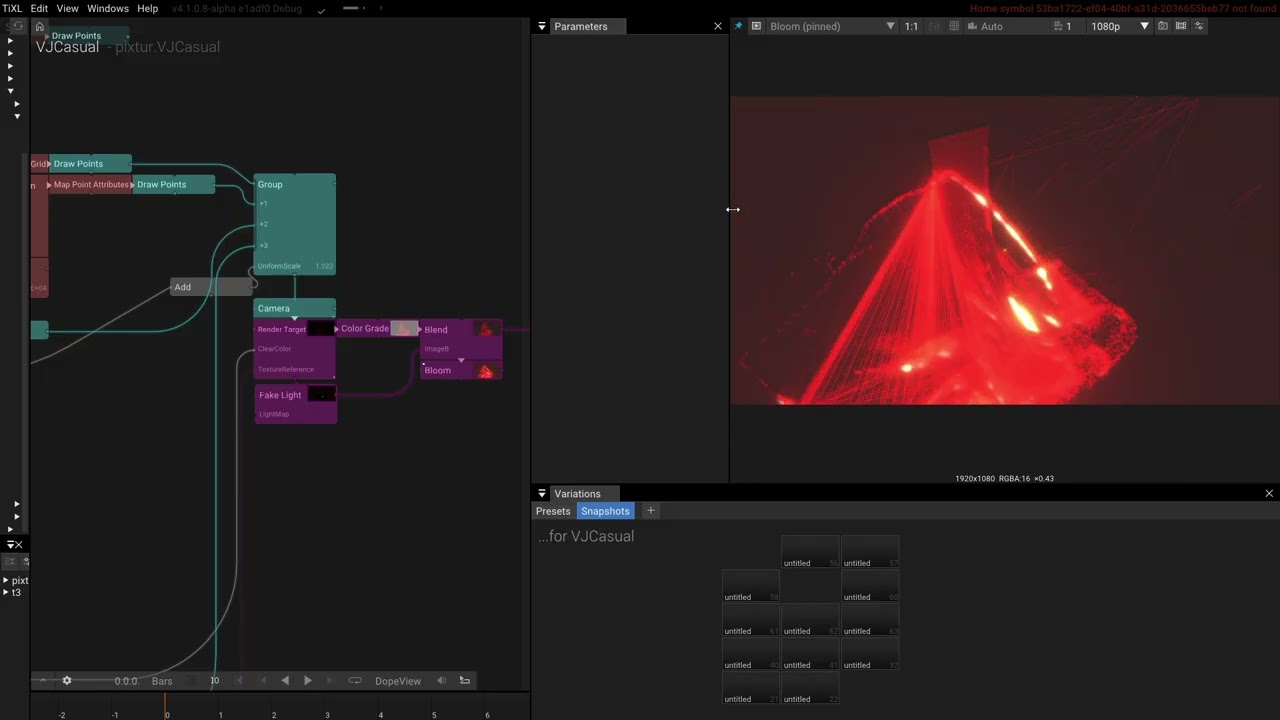Select snapshot thumbnail numbered 56

[810, 552]
